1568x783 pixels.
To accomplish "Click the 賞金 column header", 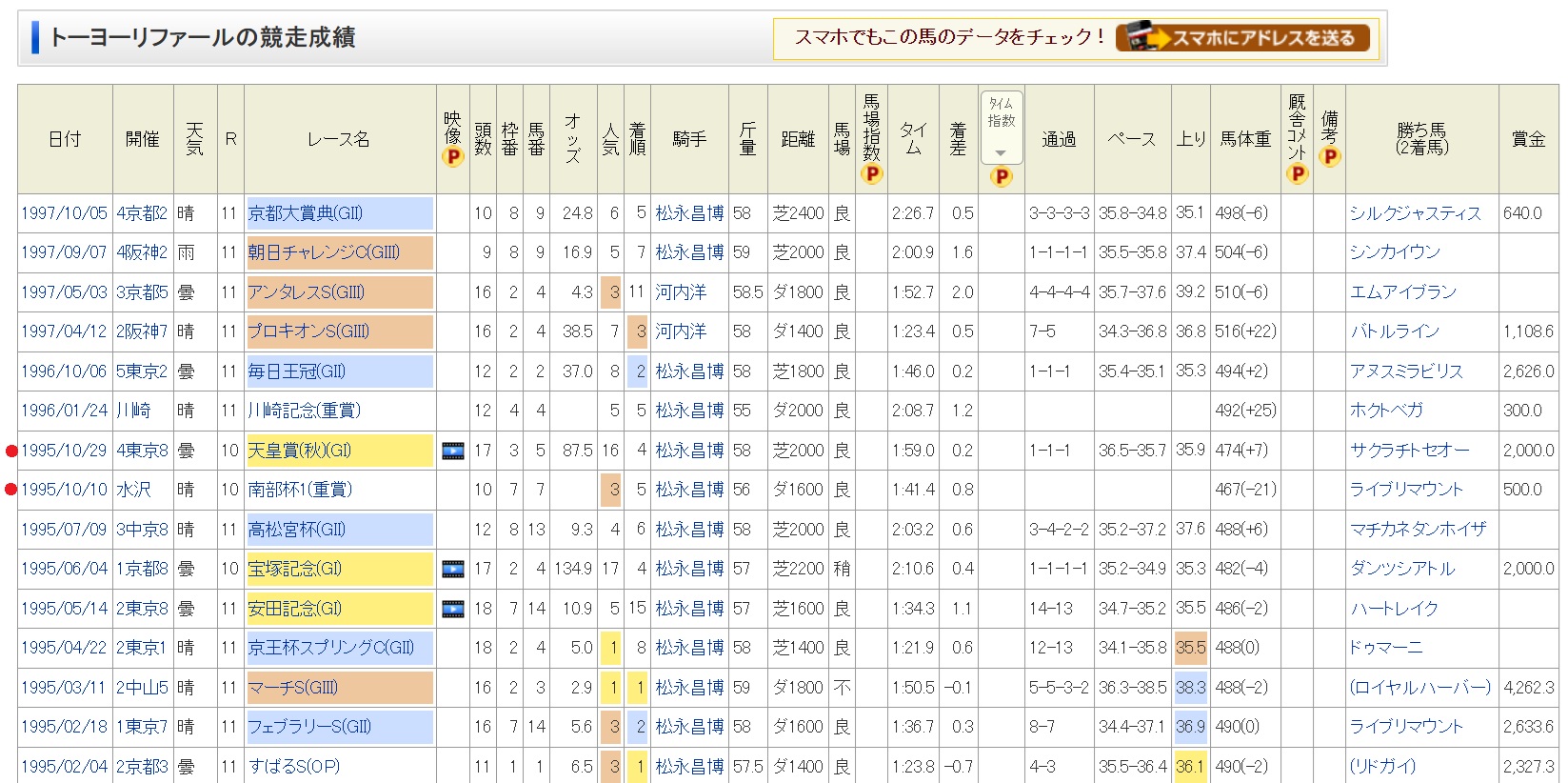I will tap(1529, 139).
